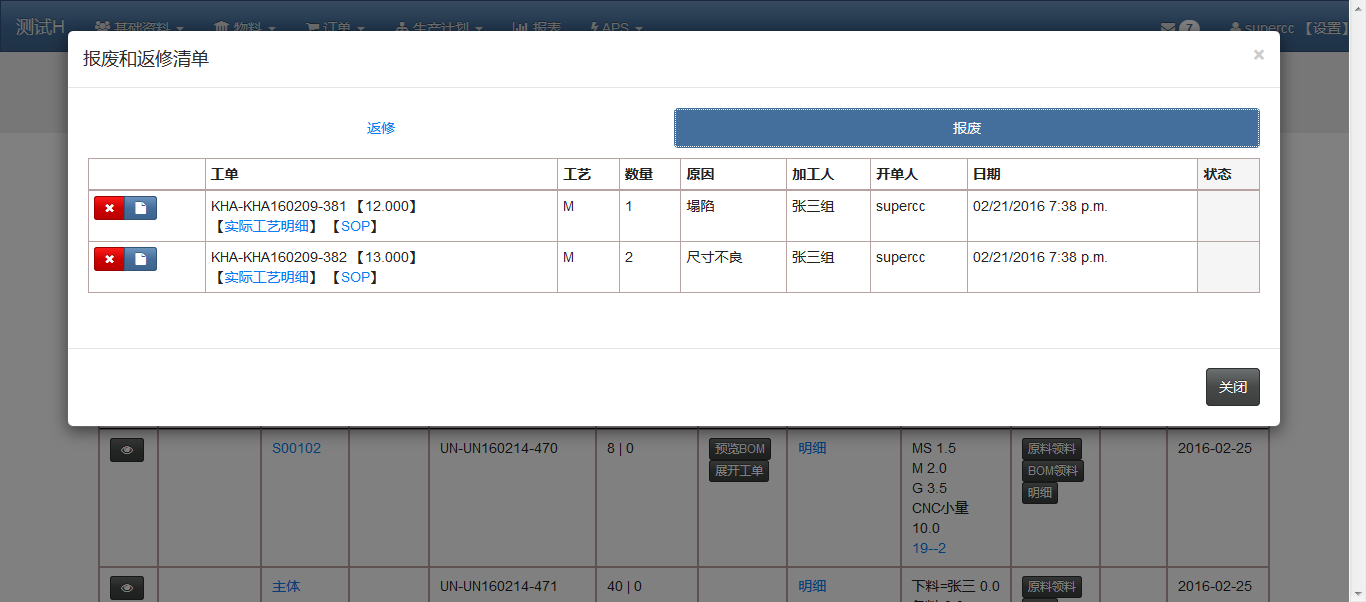Expand work orders with 展开工单 button
1366x602 pixels.
pos(739,471)
